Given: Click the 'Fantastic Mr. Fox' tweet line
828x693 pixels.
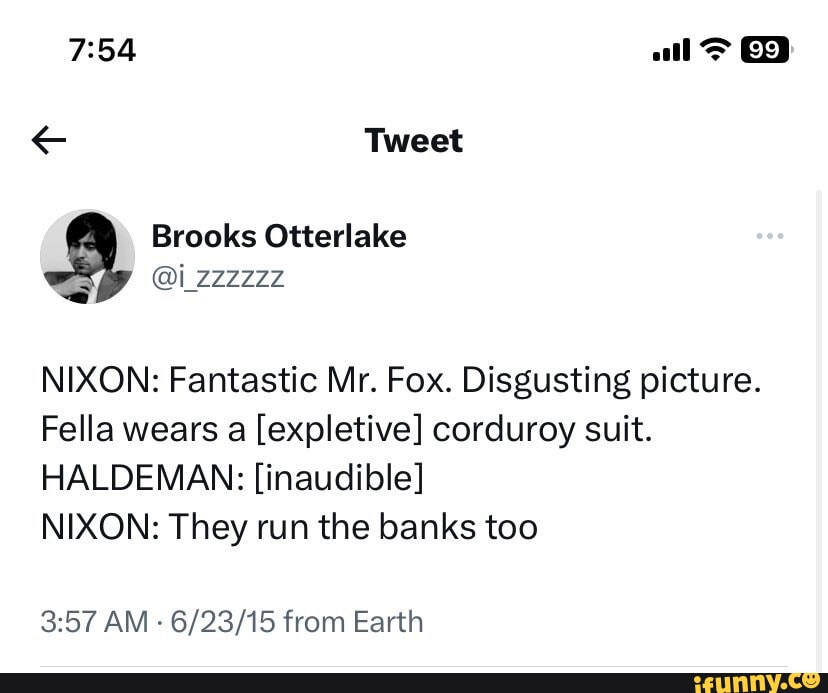Looking at the screenshot, I should coord(401,380).
